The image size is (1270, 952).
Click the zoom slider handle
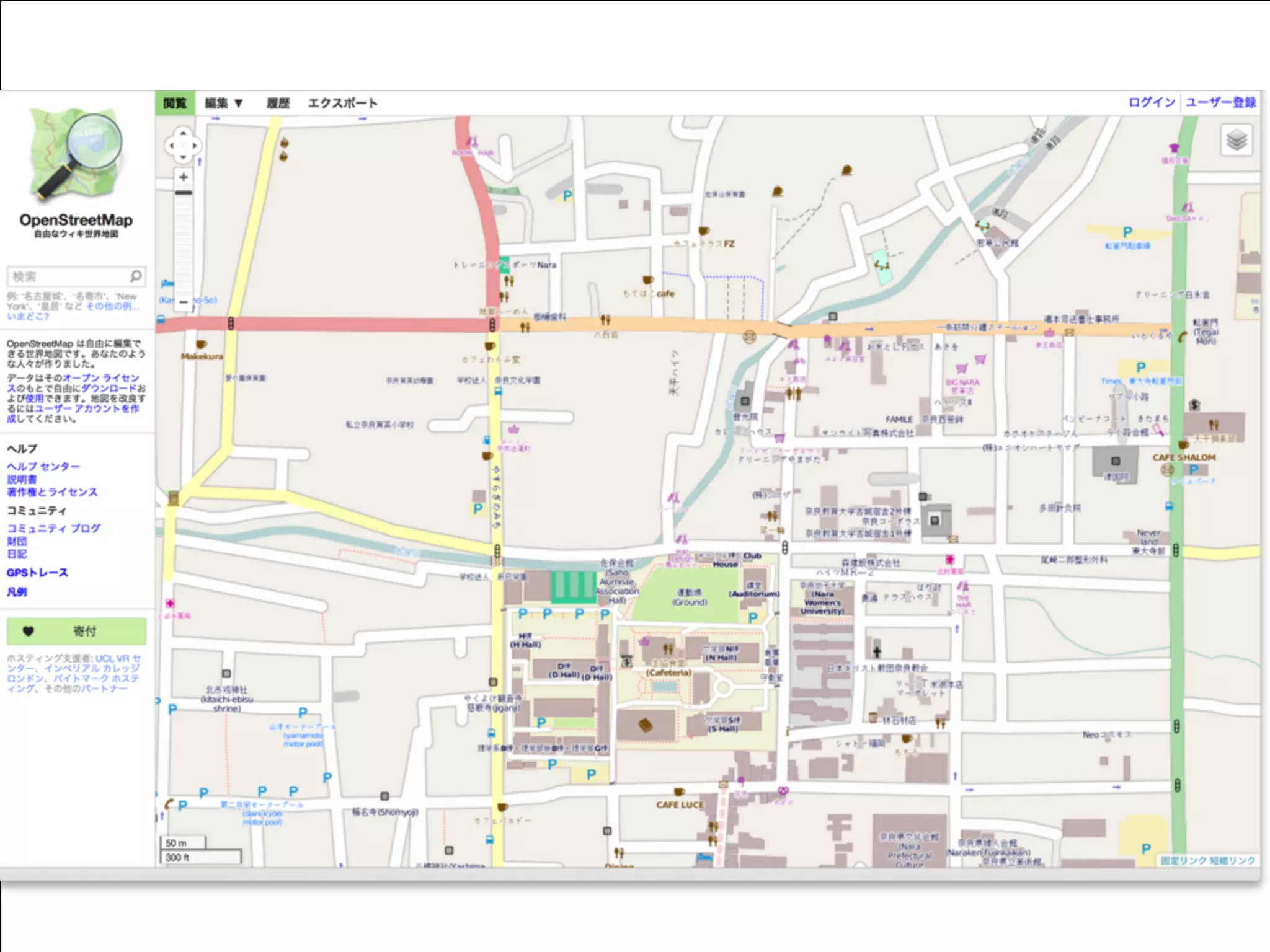tap(183, 193)
